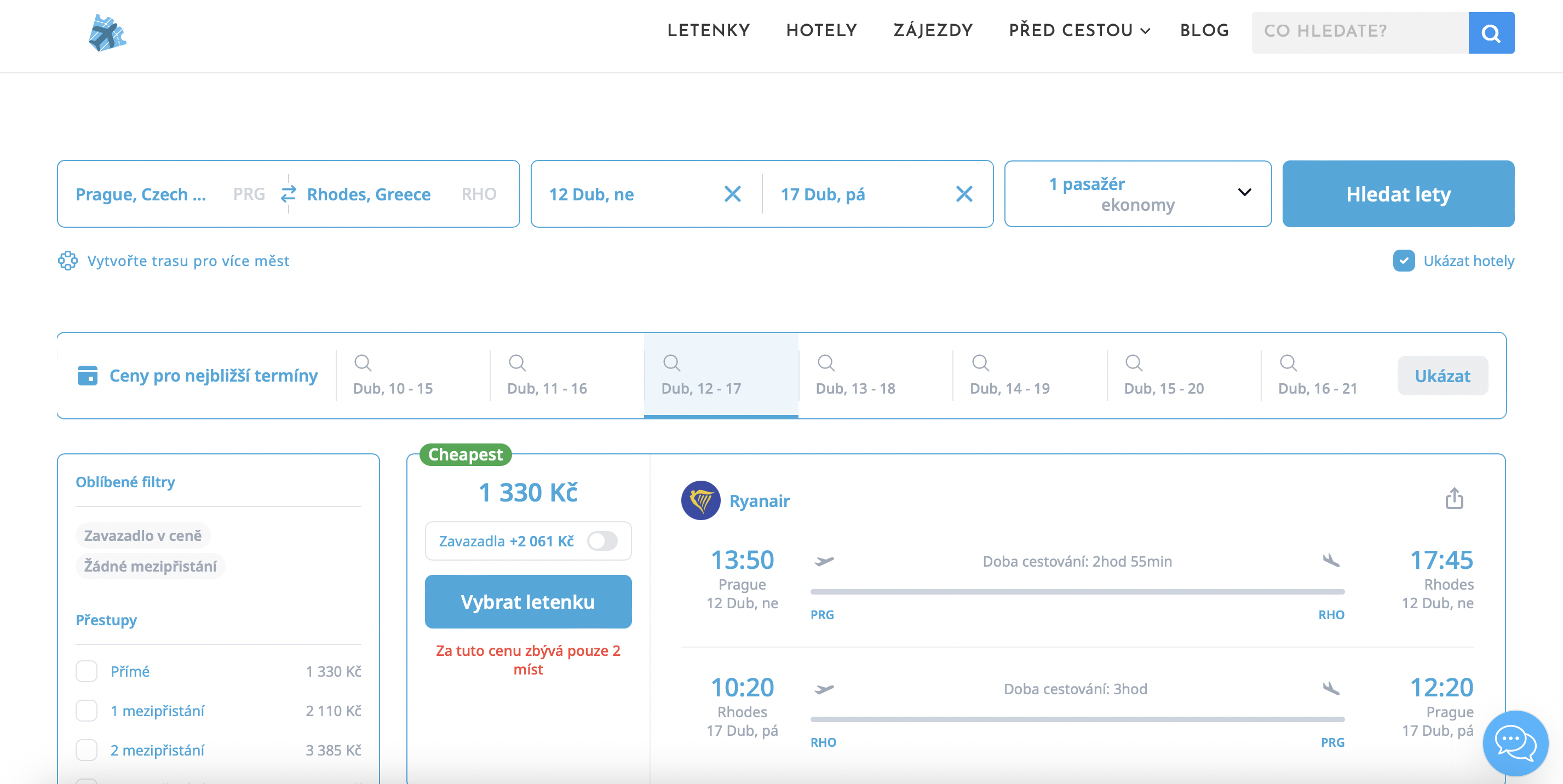Swap origin and destination airports
The height and width of the screenshot is (784, 1563).
tap(288, 194)
